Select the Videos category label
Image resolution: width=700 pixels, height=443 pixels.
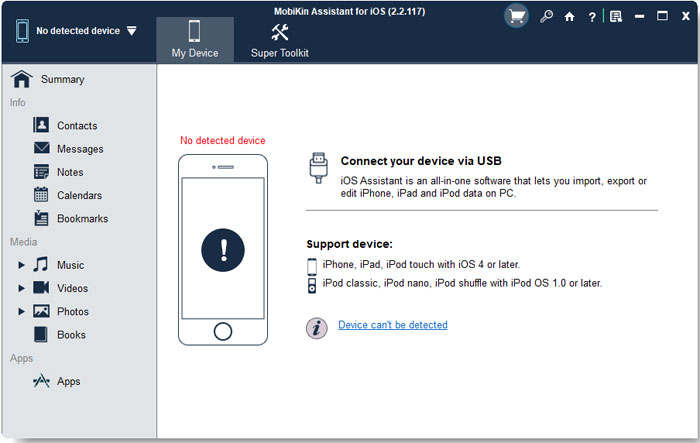point(72,288)
